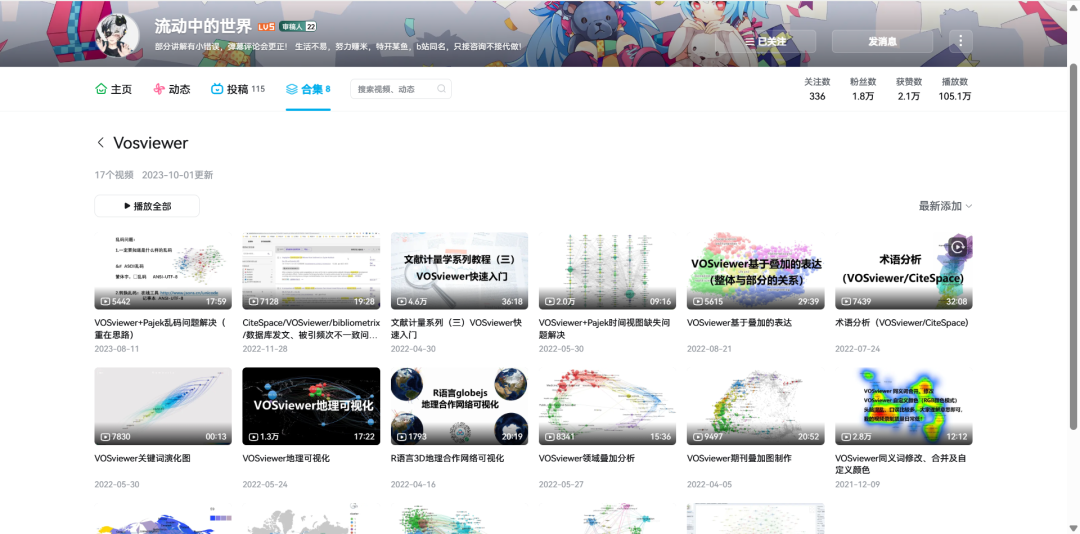
Task: Toggle the 已关注 follow button
Action: 770,41
